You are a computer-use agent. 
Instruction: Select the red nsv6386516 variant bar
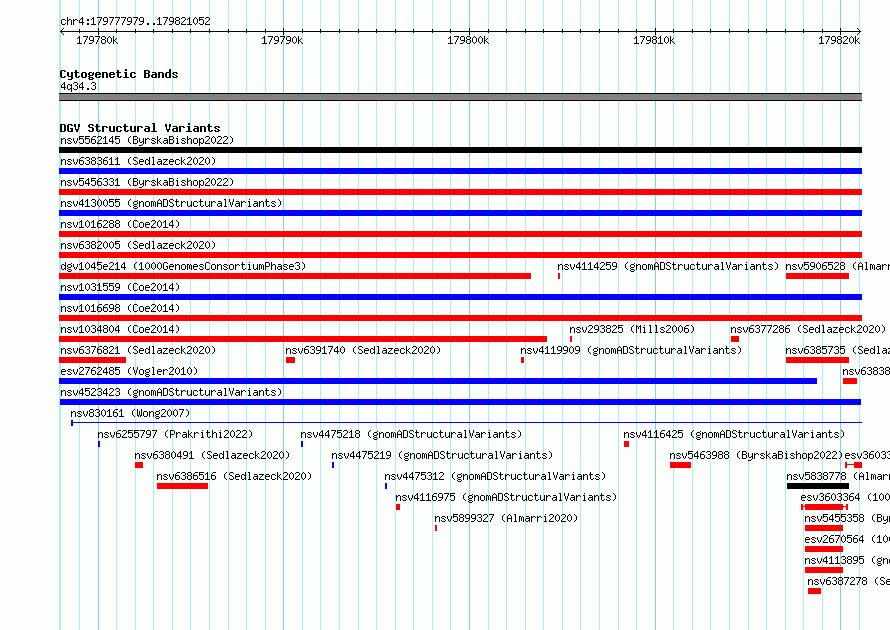pyautogui.click(x=182, y=486)
